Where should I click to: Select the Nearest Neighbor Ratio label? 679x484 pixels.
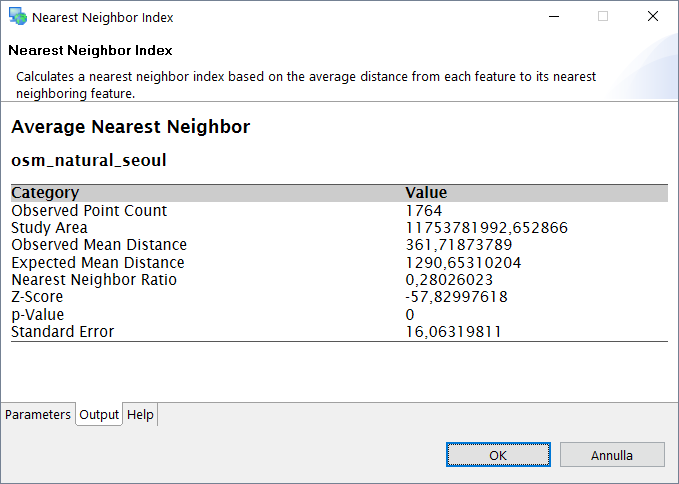tap(94, 280)
